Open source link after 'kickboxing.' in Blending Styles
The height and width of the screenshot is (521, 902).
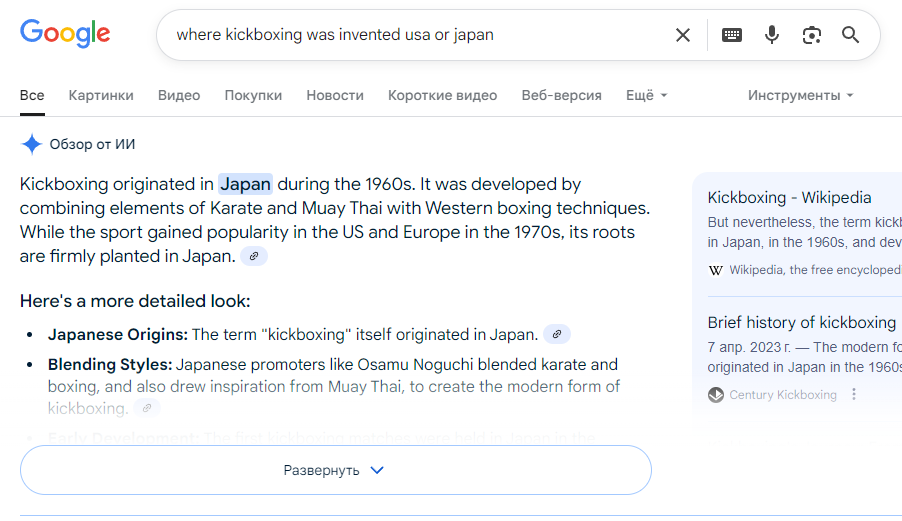coord(147,408)
